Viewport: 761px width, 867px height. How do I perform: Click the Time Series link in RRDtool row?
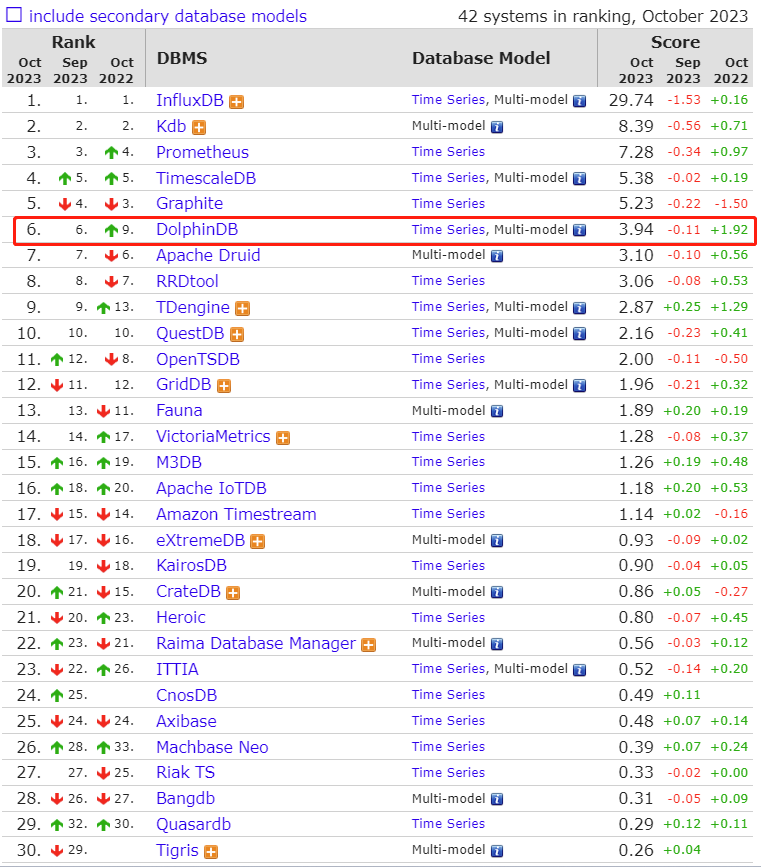(x=448, y=280)
